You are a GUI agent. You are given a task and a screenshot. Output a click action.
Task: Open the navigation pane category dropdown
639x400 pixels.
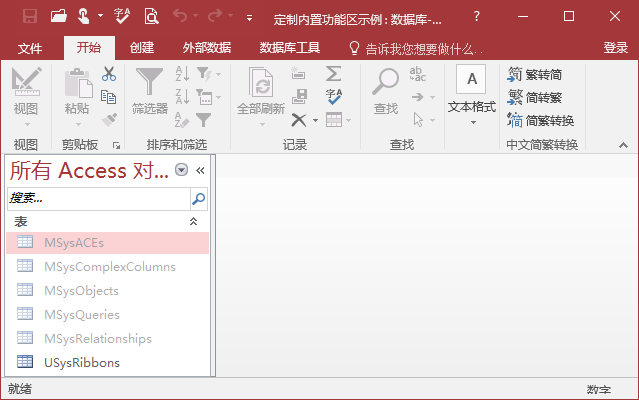(181, 169)
